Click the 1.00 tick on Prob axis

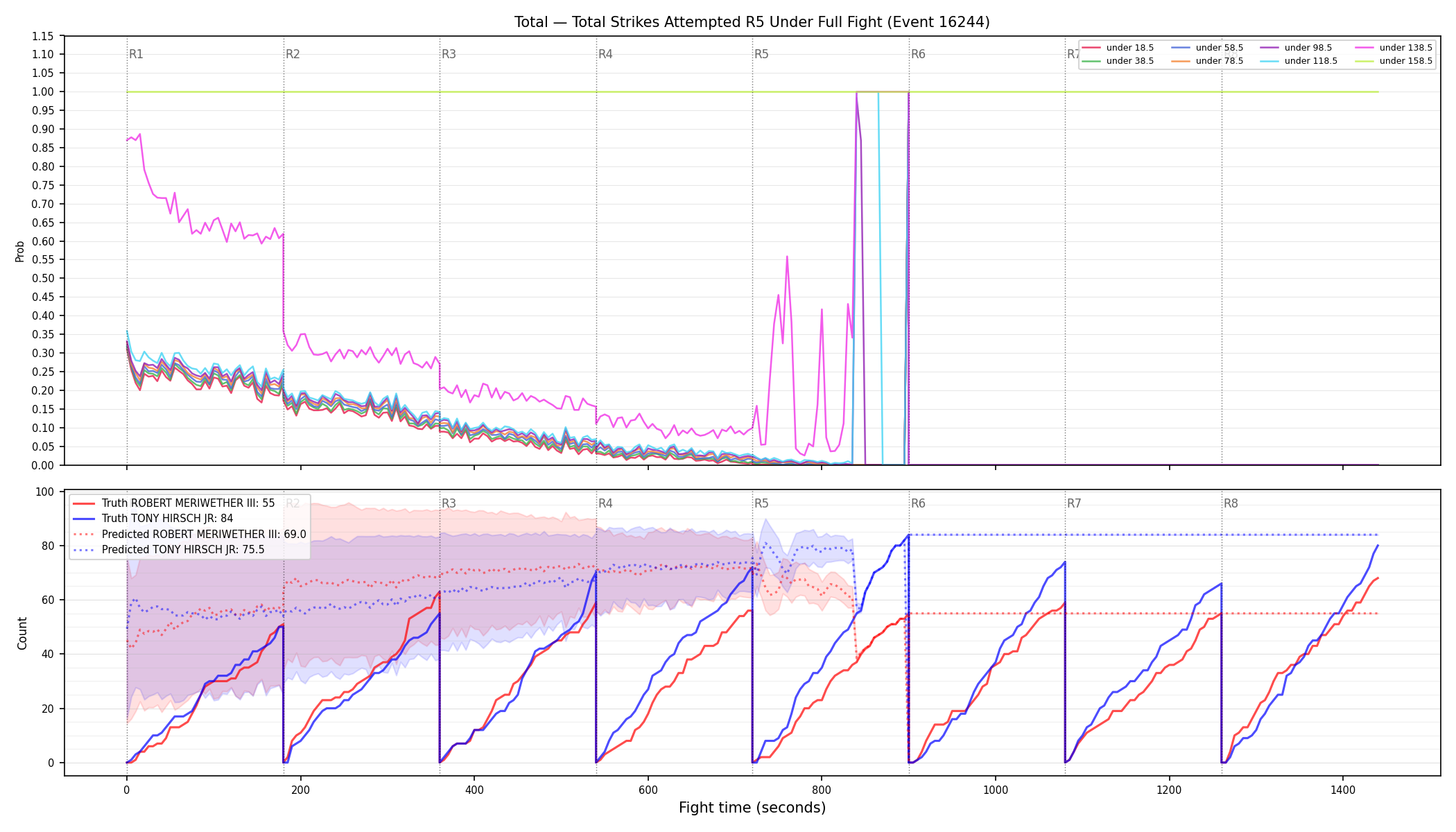coord(43,92)
